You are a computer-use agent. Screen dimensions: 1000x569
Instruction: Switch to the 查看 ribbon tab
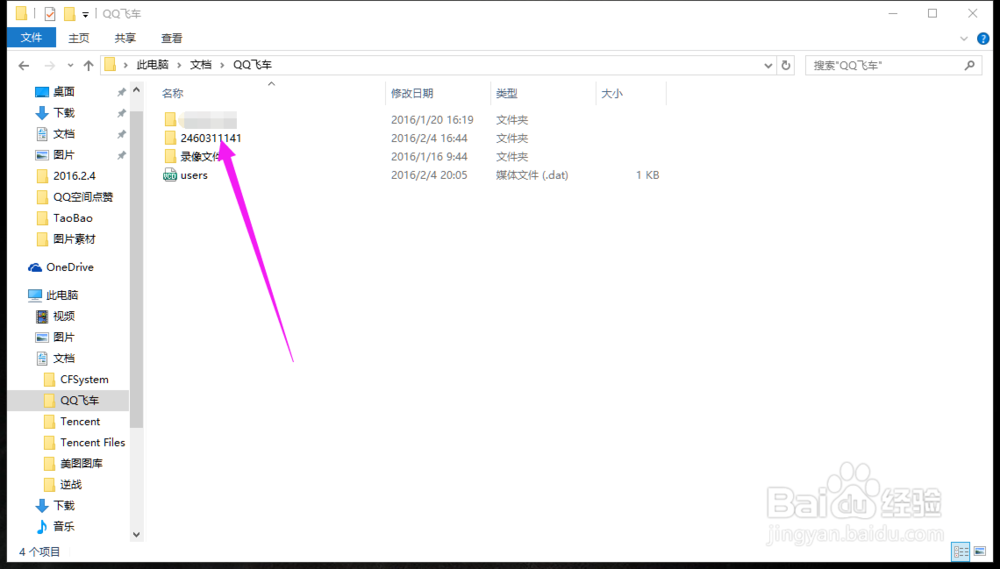(172, 38)
